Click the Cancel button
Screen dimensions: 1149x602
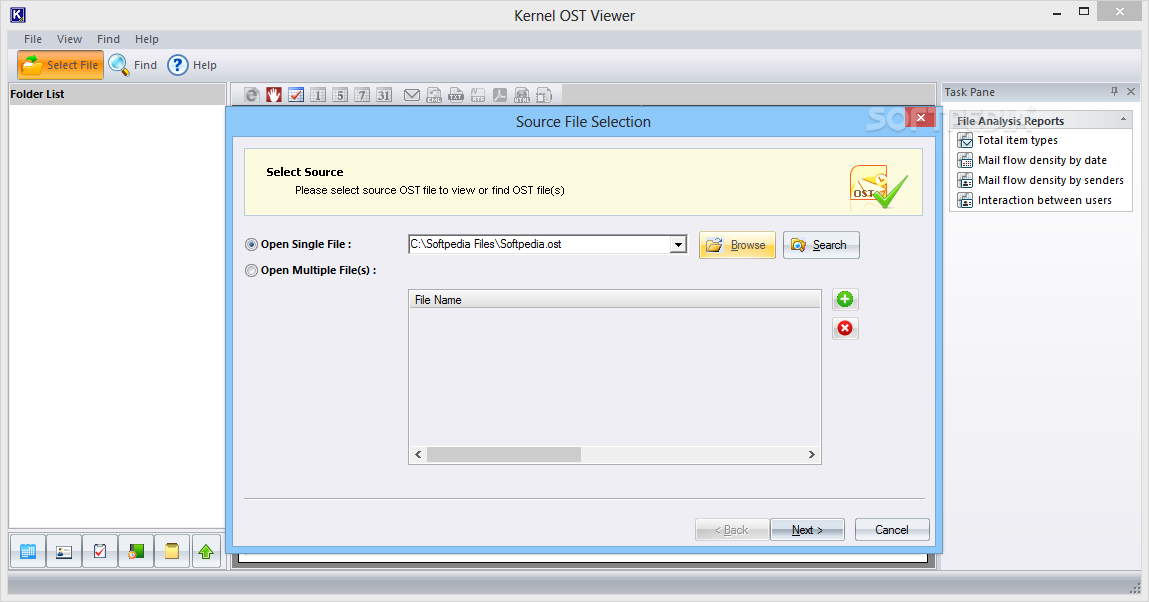coord(892,529)
